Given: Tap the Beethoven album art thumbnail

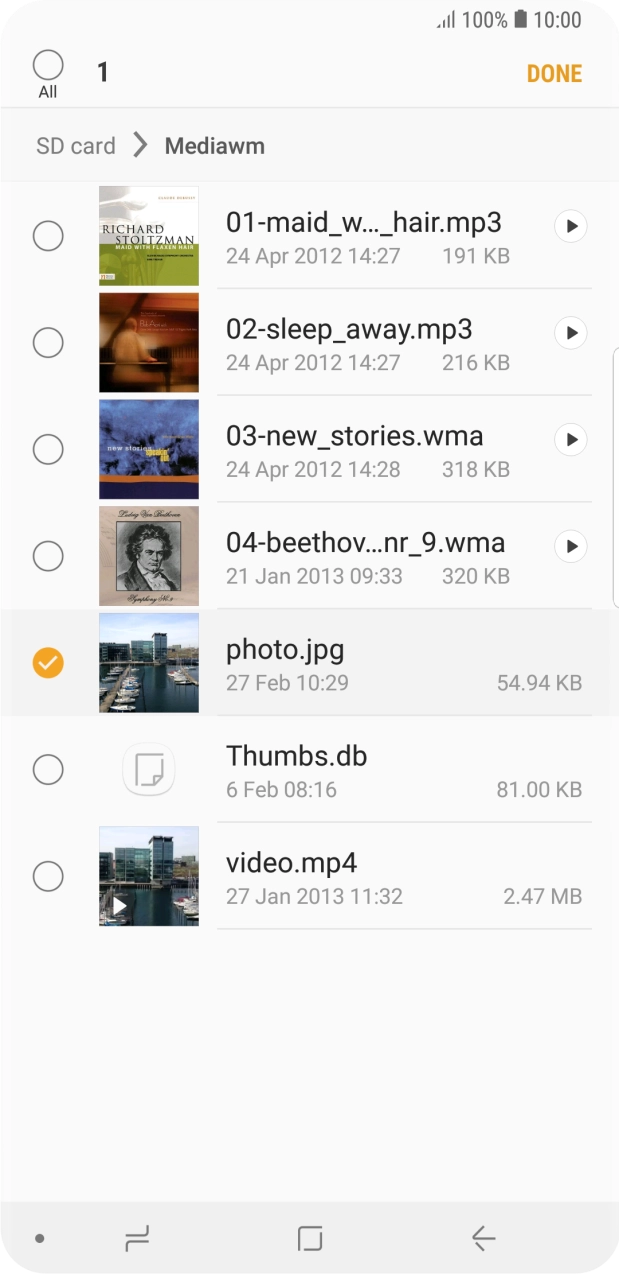Looking at the screenshot, I should 149,556.
